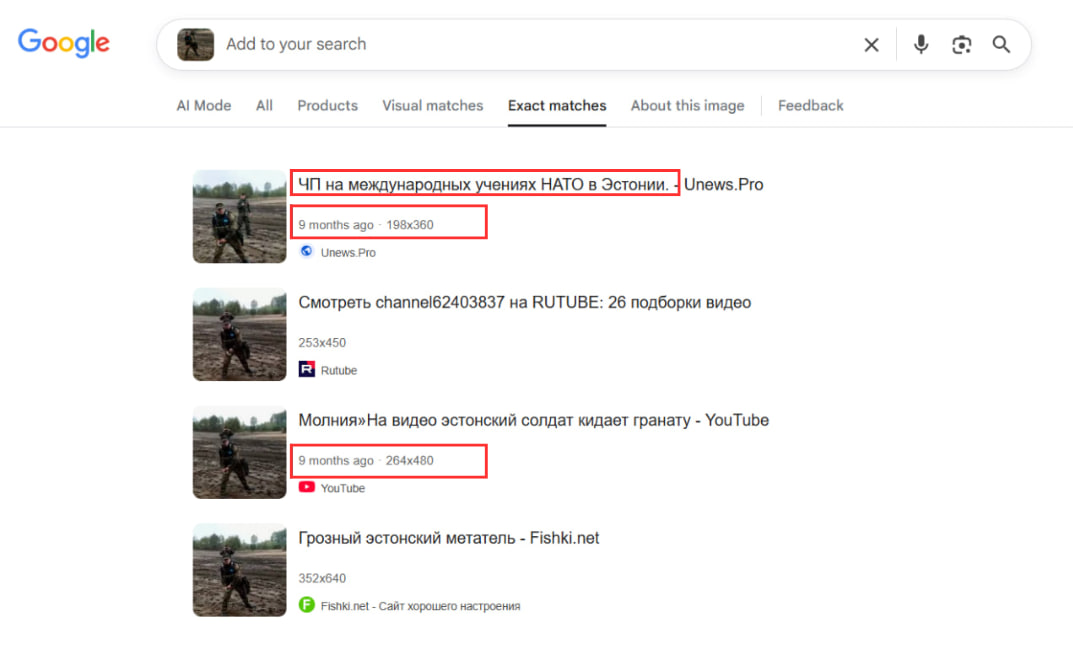The image size is (1073, 655).
Task: Select the Exact matches tab
Action: tap(557, 105)
